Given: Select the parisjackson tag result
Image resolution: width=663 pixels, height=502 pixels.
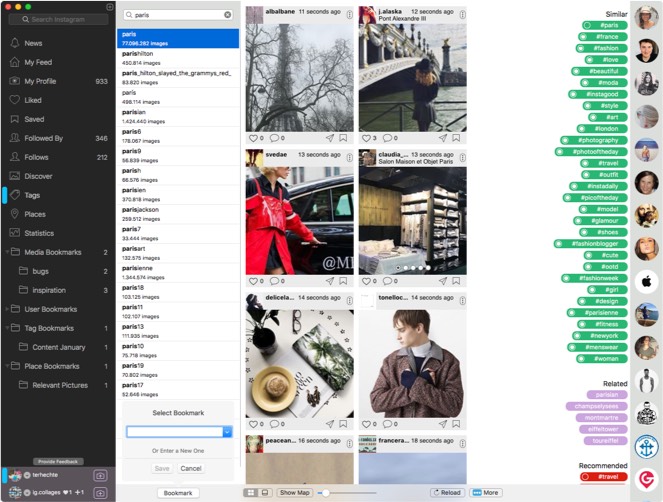Looking at the screenshot, I should (178, 214).
